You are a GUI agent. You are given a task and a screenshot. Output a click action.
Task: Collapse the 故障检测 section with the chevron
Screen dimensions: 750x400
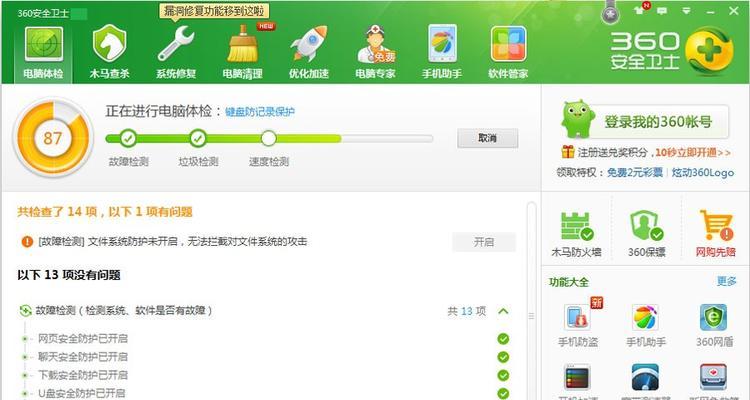point(503,311)
